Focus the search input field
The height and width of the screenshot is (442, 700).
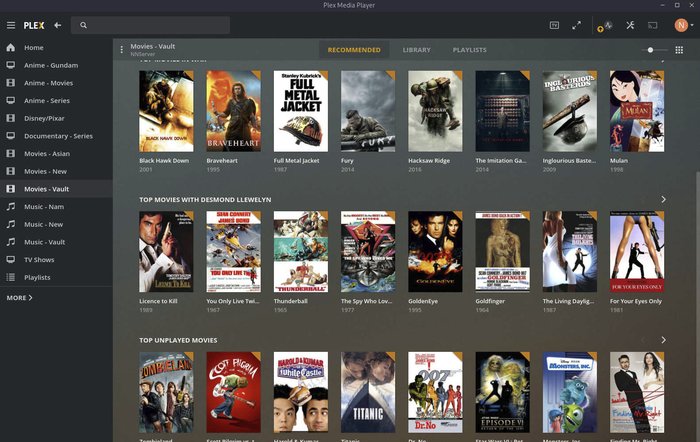pos(150,25)
